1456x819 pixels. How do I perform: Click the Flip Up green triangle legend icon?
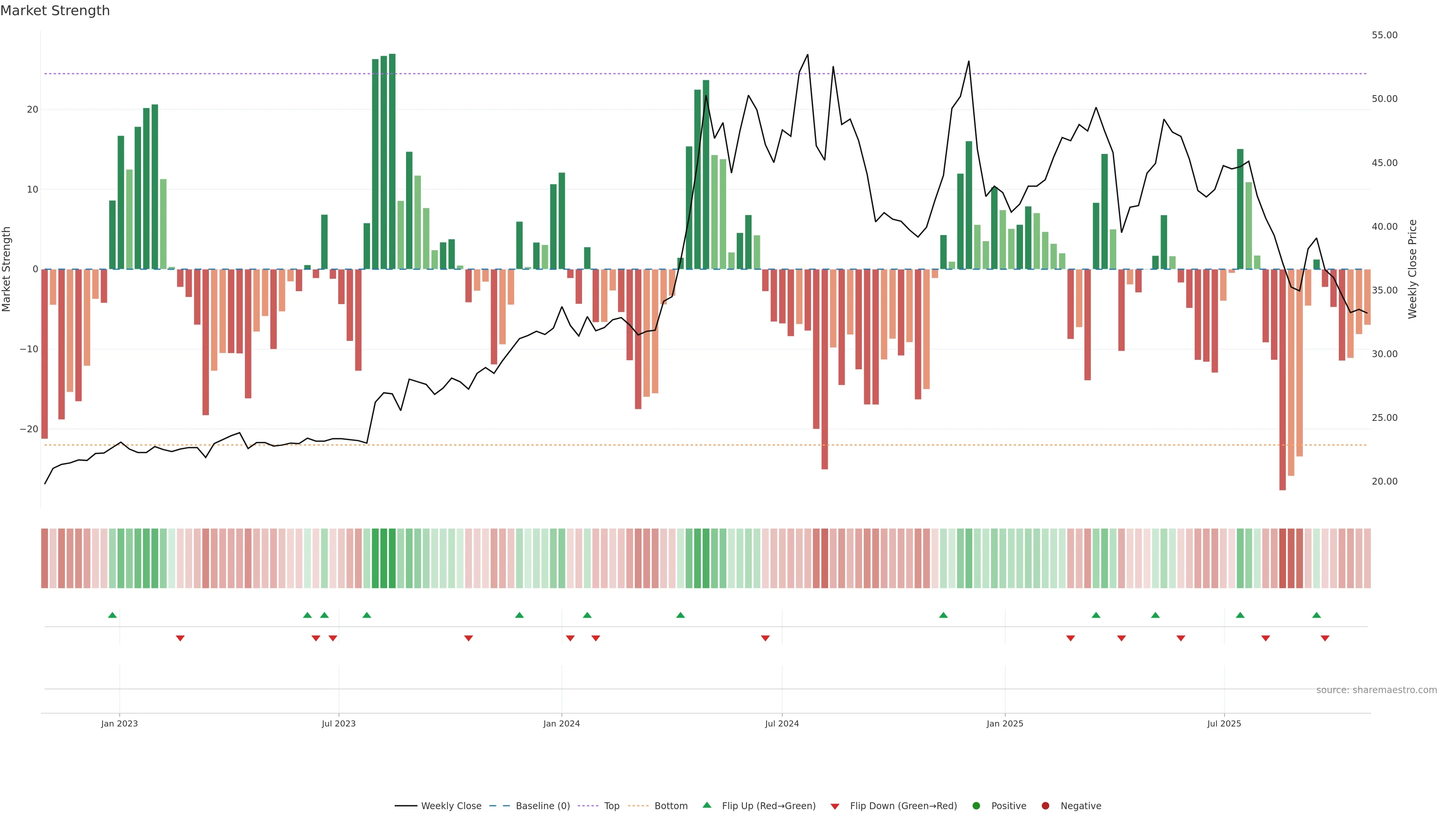click(x=706, y=805)
